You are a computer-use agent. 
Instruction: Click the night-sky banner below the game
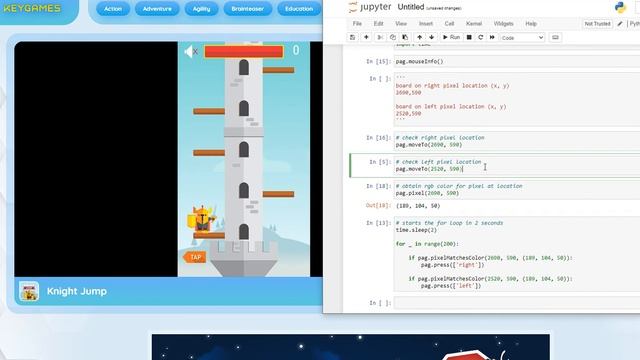tap(351, 347)
